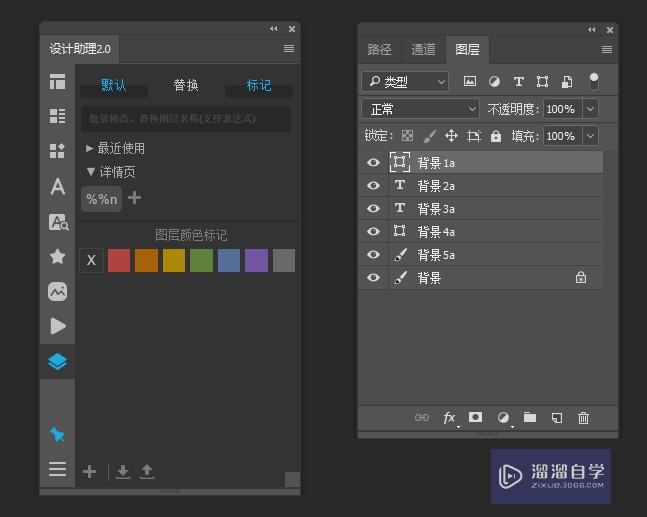Apply the green layer color mark
The width and height of the screenshot is (647, 517).
201,260
